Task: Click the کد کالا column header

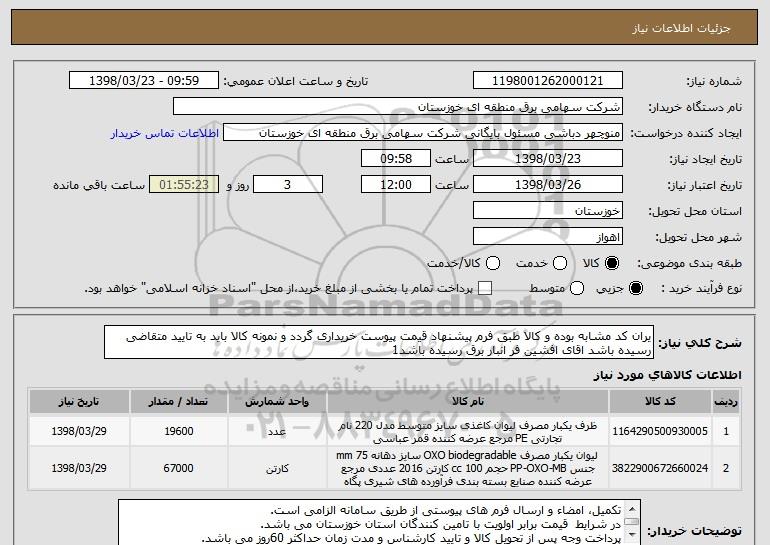Action: click(x=660, y=402)
